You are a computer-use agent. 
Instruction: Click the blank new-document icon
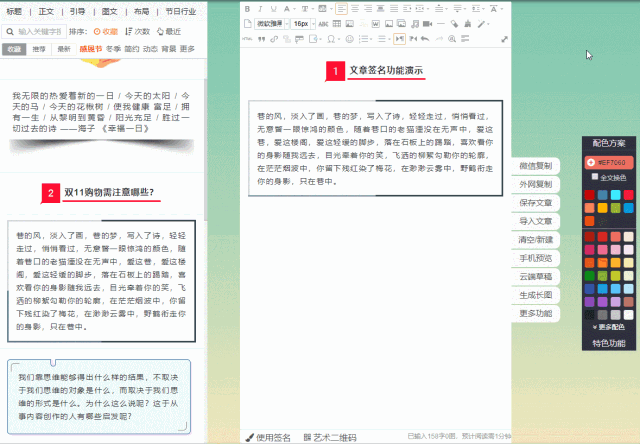pyautogui.click(x=247, y=24)
